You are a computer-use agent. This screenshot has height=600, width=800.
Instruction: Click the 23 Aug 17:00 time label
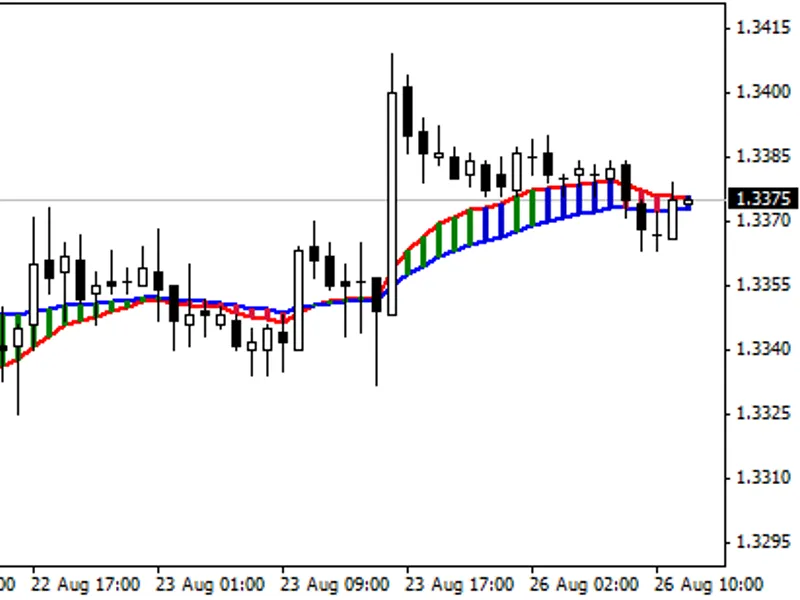(x=459, y=584)
